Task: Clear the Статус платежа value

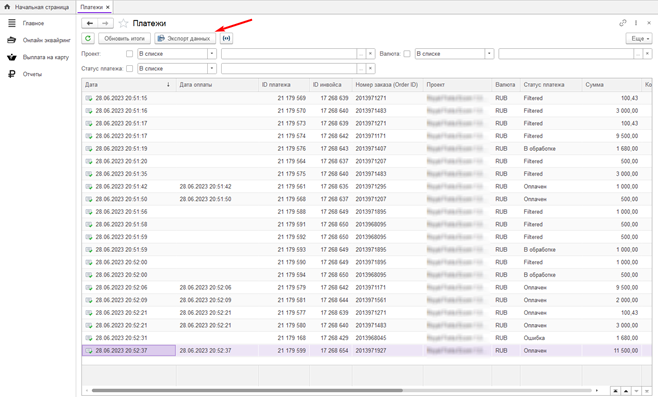Action: [370, 68]
